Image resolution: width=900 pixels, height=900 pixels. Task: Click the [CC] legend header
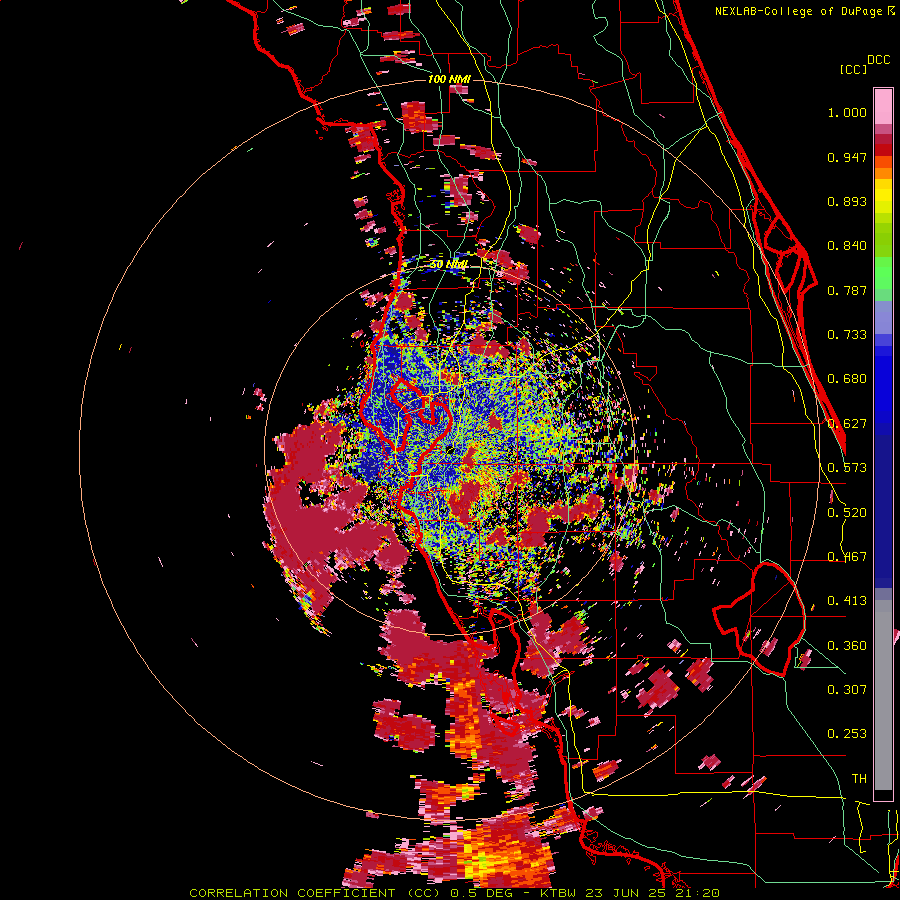click(x=853, y=69)
